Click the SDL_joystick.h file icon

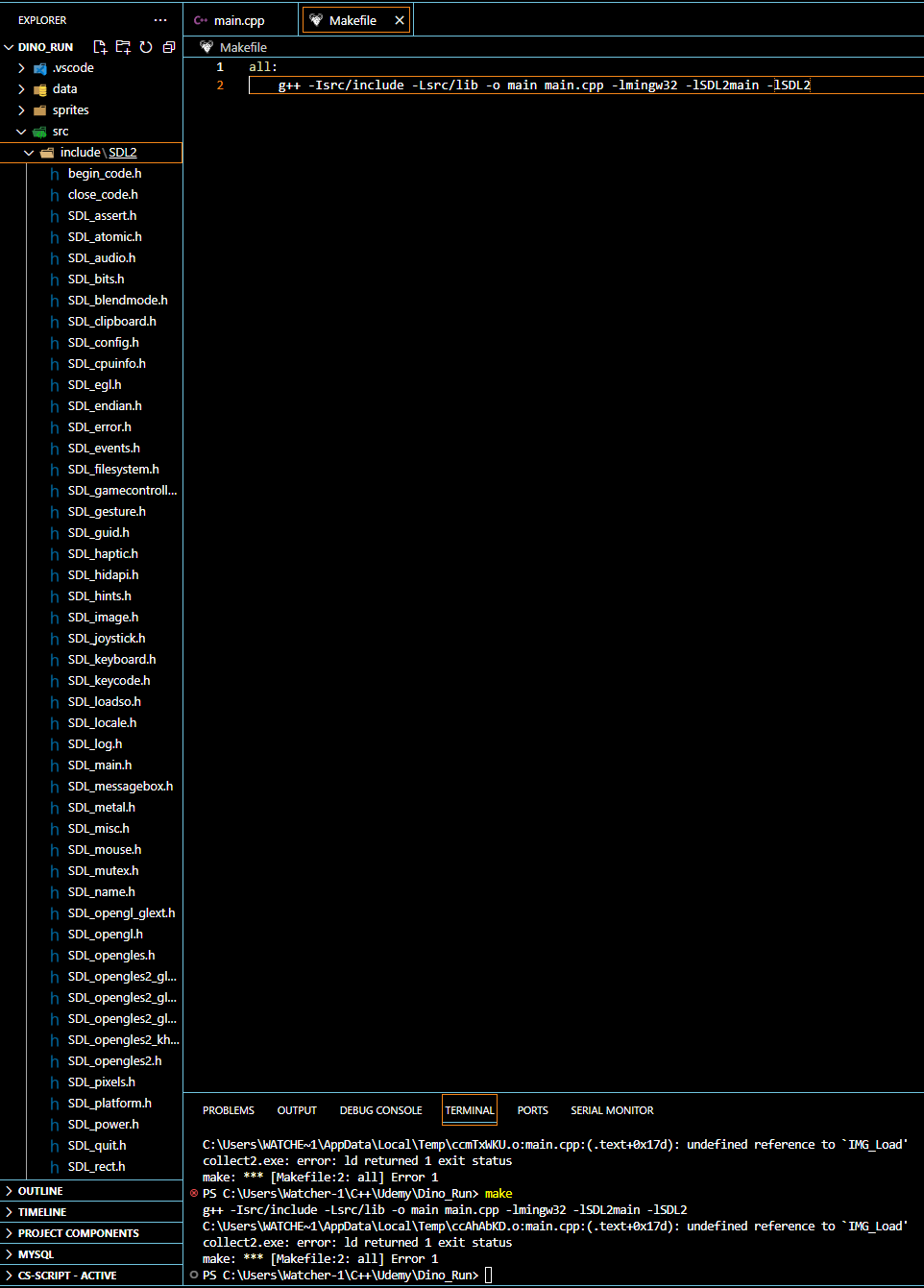coord(55,639)
